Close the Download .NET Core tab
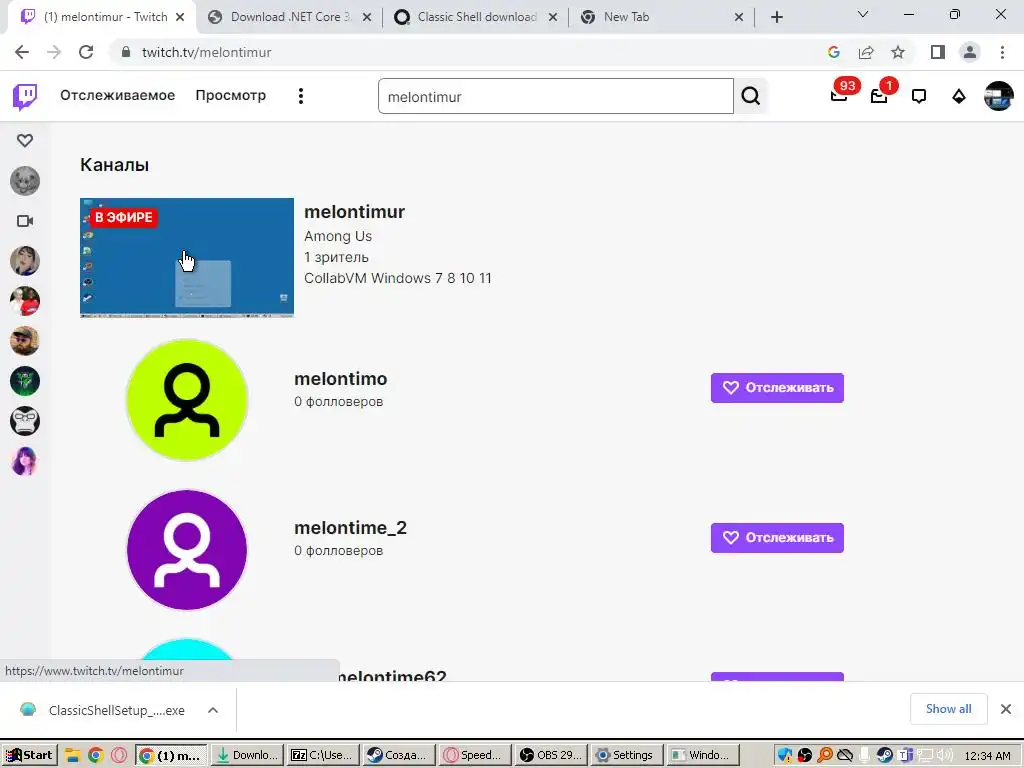The image size is (1024, 768). [367, 17]
